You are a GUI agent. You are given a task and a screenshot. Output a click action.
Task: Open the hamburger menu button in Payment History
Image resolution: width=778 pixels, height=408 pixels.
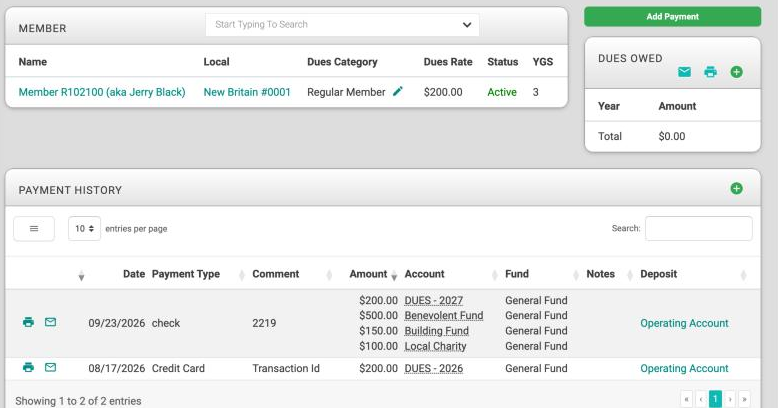click(34, 229)
